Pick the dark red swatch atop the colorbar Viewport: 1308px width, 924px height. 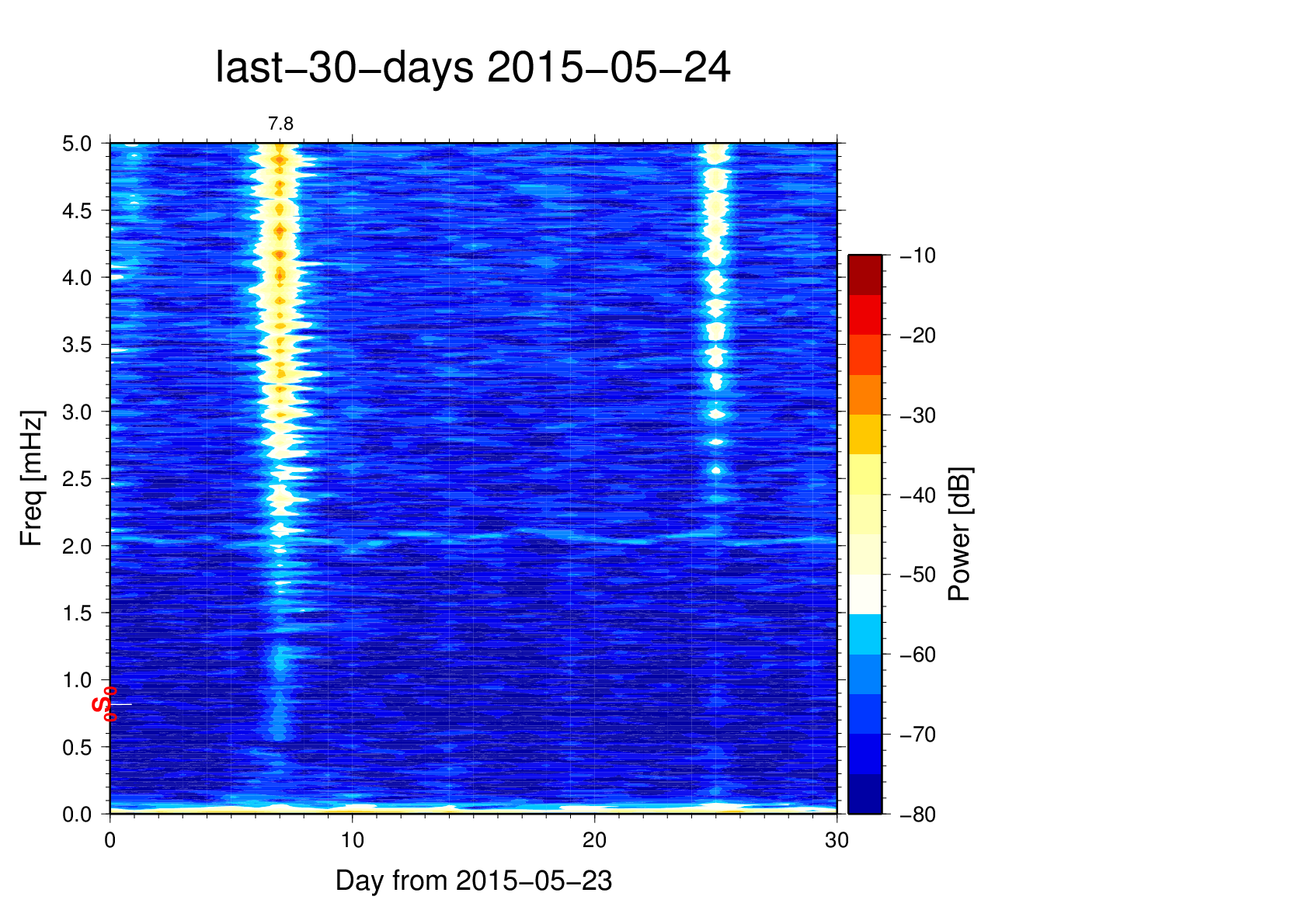pyautogui.click(x=864, y=274)
